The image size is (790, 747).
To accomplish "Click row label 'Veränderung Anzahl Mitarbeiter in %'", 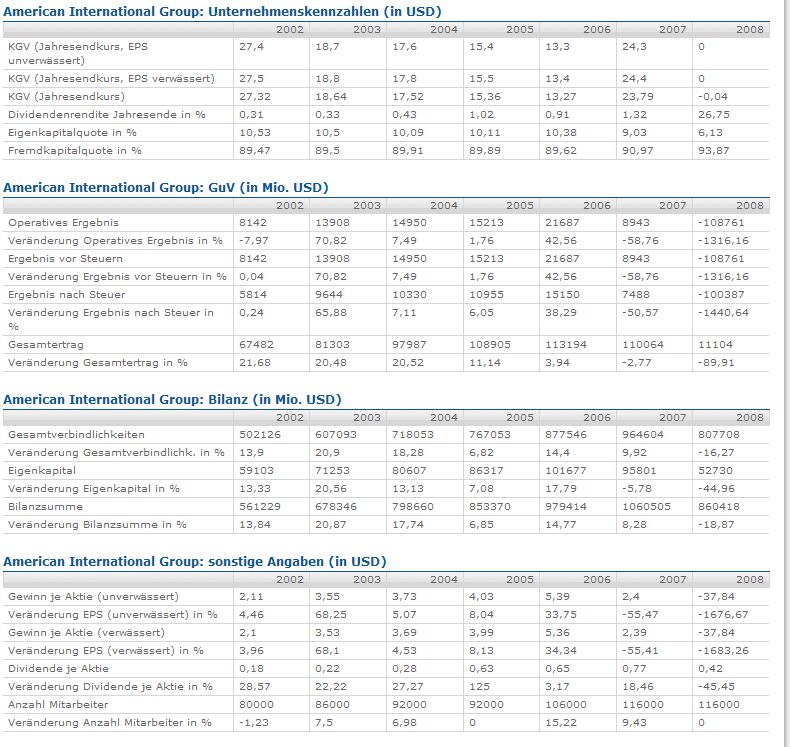I will 110,723.
